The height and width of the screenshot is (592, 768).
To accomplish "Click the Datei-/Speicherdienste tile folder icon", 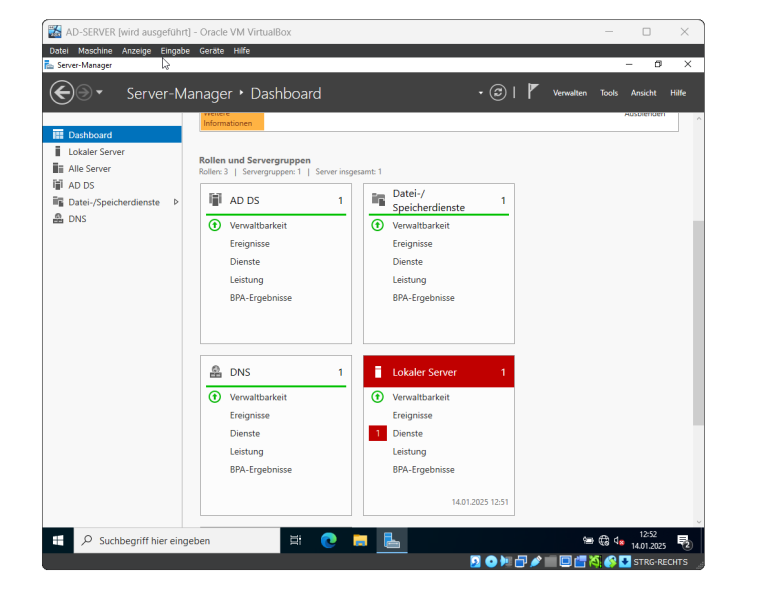I will (x=378, y=199).
